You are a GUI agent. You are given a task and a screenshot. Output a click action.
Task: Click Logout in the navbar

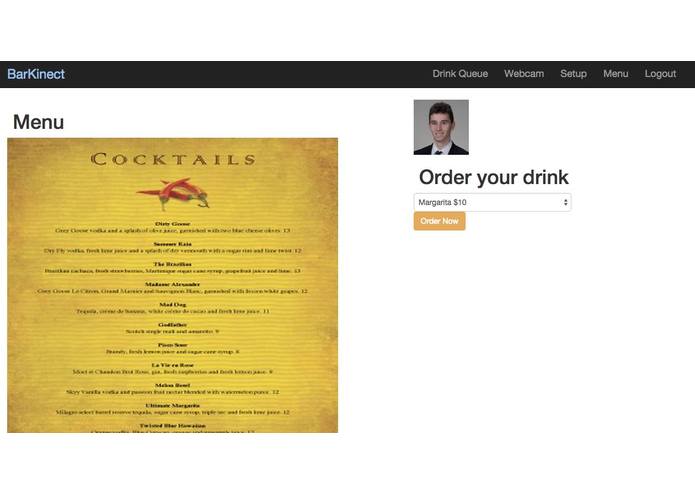[660, 74]
